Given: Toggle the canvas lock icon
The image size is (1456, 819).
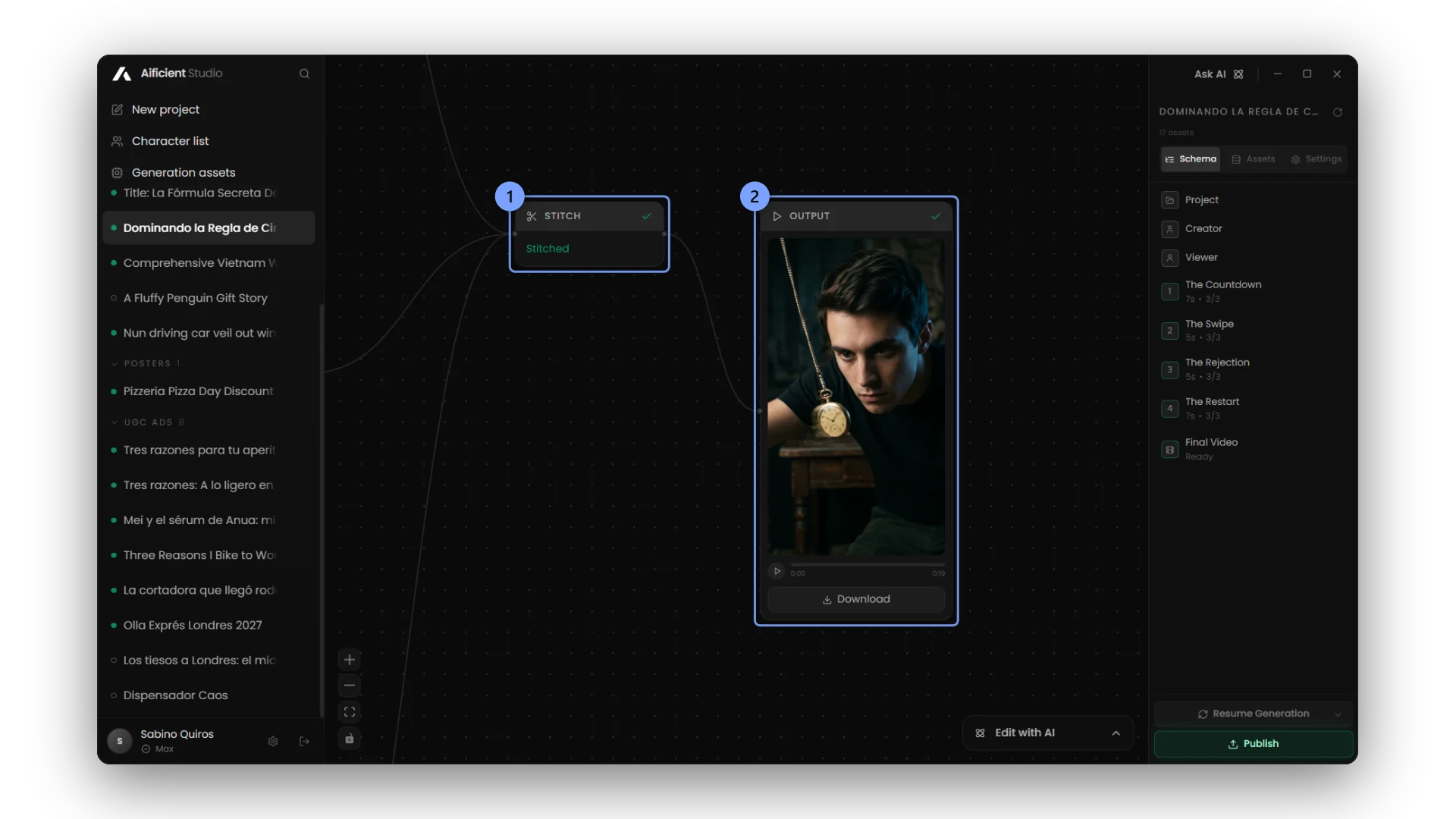Looking at the screenshot, I should pyautogui.click(x=350, y=739).
